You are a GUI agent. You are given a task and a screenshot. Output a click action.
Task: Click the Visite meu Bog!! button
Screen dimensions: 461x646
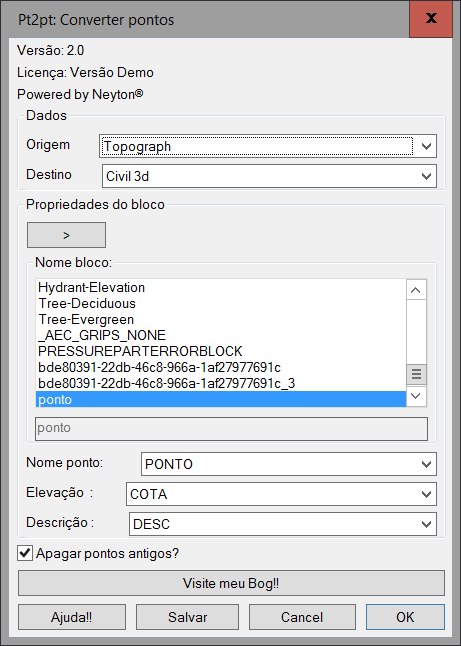(231, 583)
